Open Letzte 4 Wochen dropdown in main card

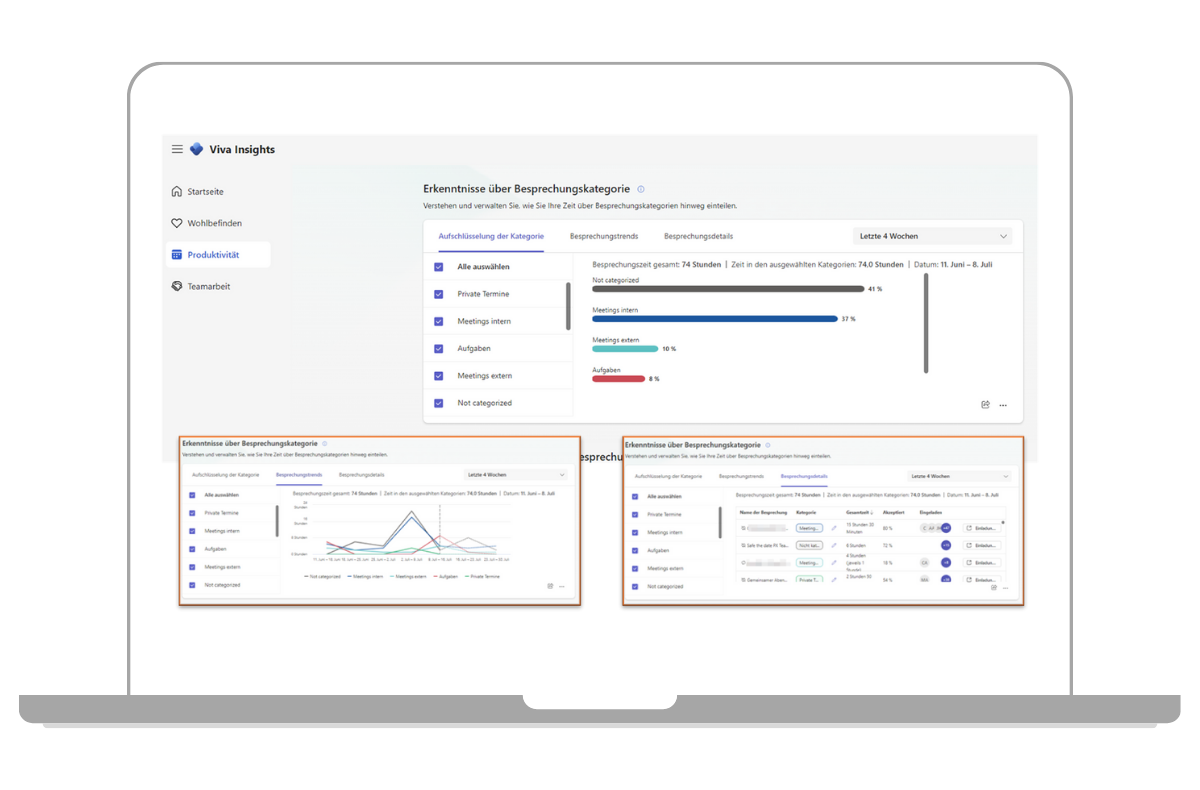tap(932, 236)
